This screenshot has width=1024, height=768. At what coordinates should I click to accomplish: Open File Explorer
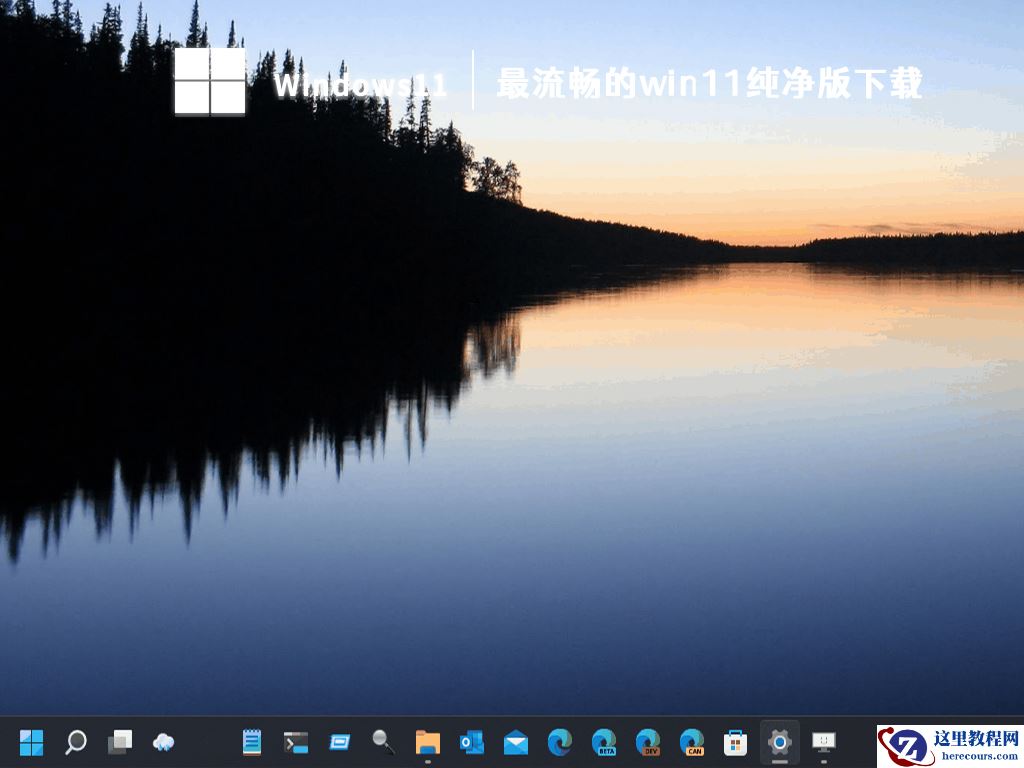(x=425, y=744)
